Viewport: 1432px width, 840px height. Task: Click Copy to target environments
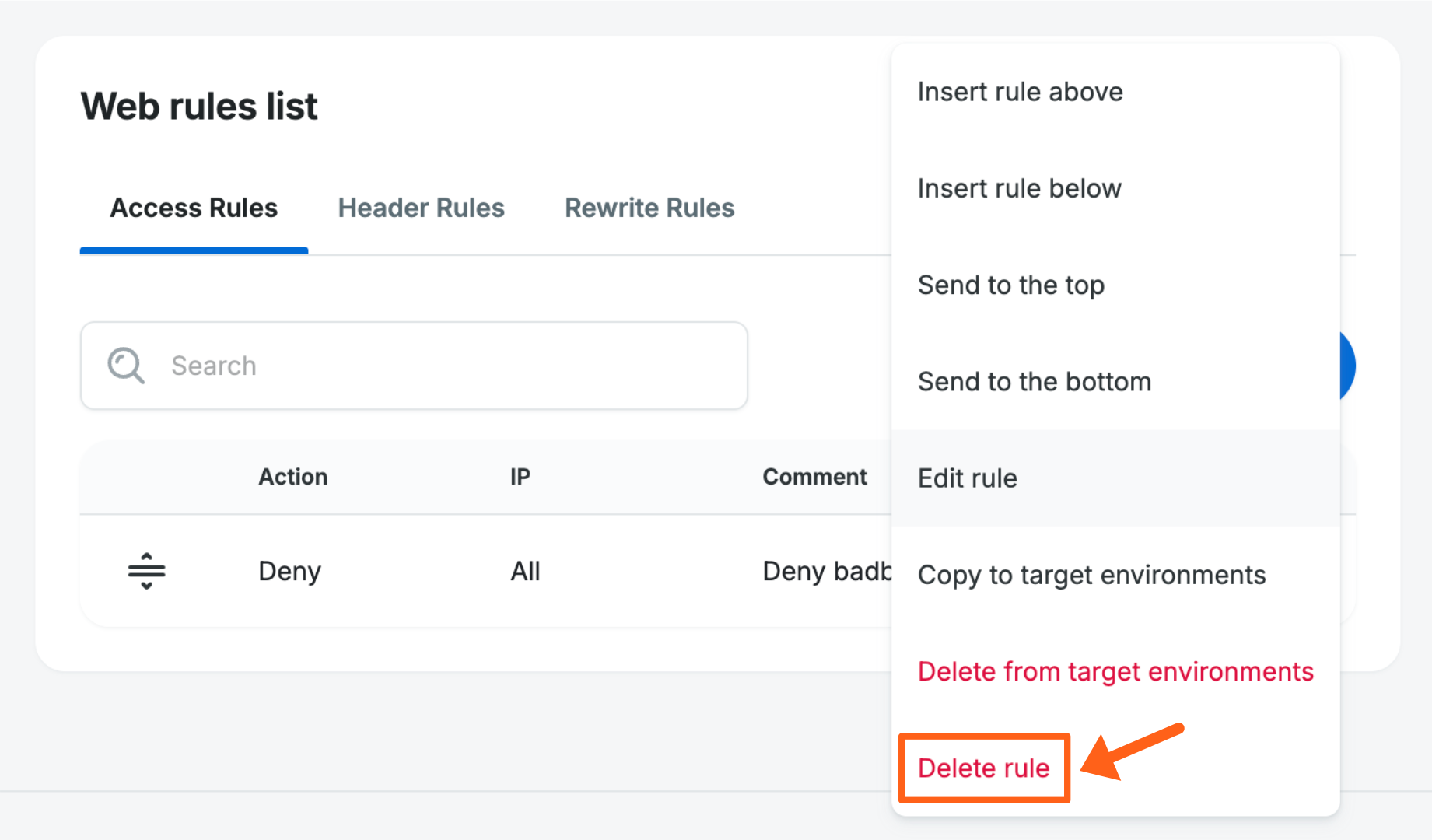[x=1092, y=575]
